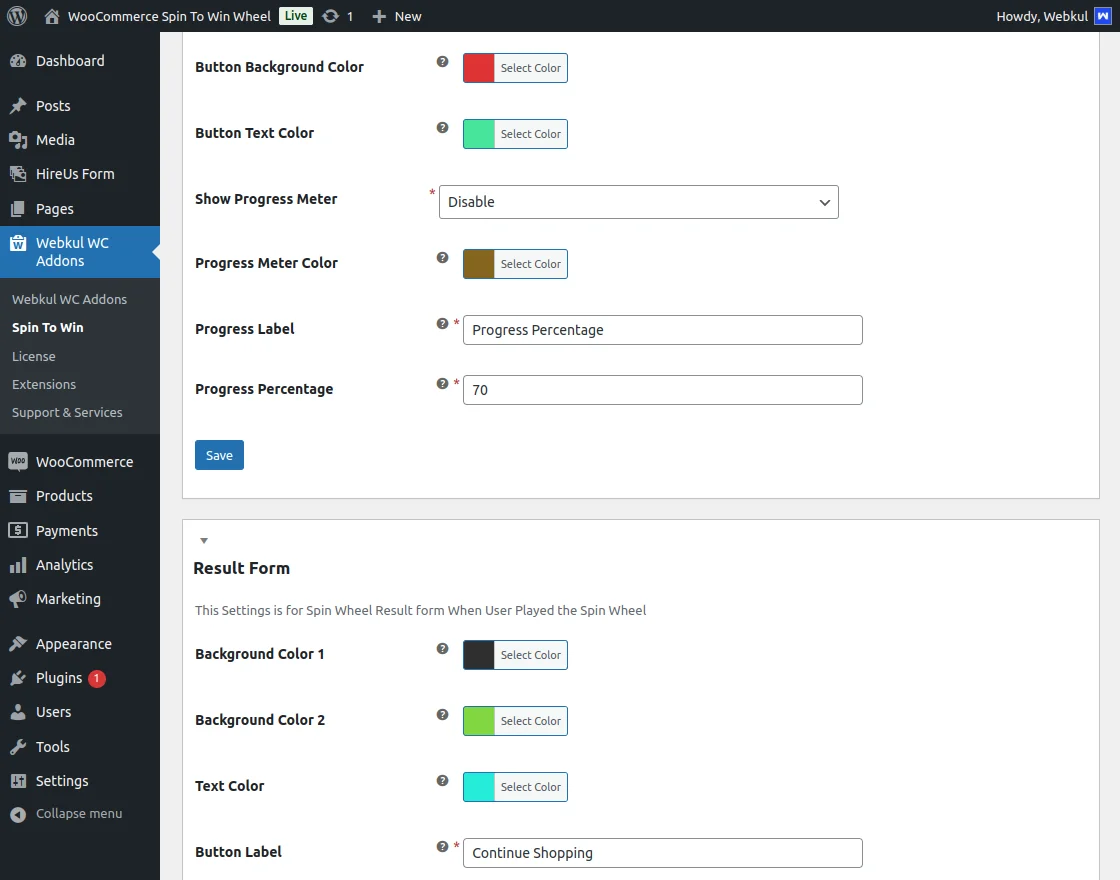
Task: Click the Webkul WC Addons bag icon
Action: [18, 243]
